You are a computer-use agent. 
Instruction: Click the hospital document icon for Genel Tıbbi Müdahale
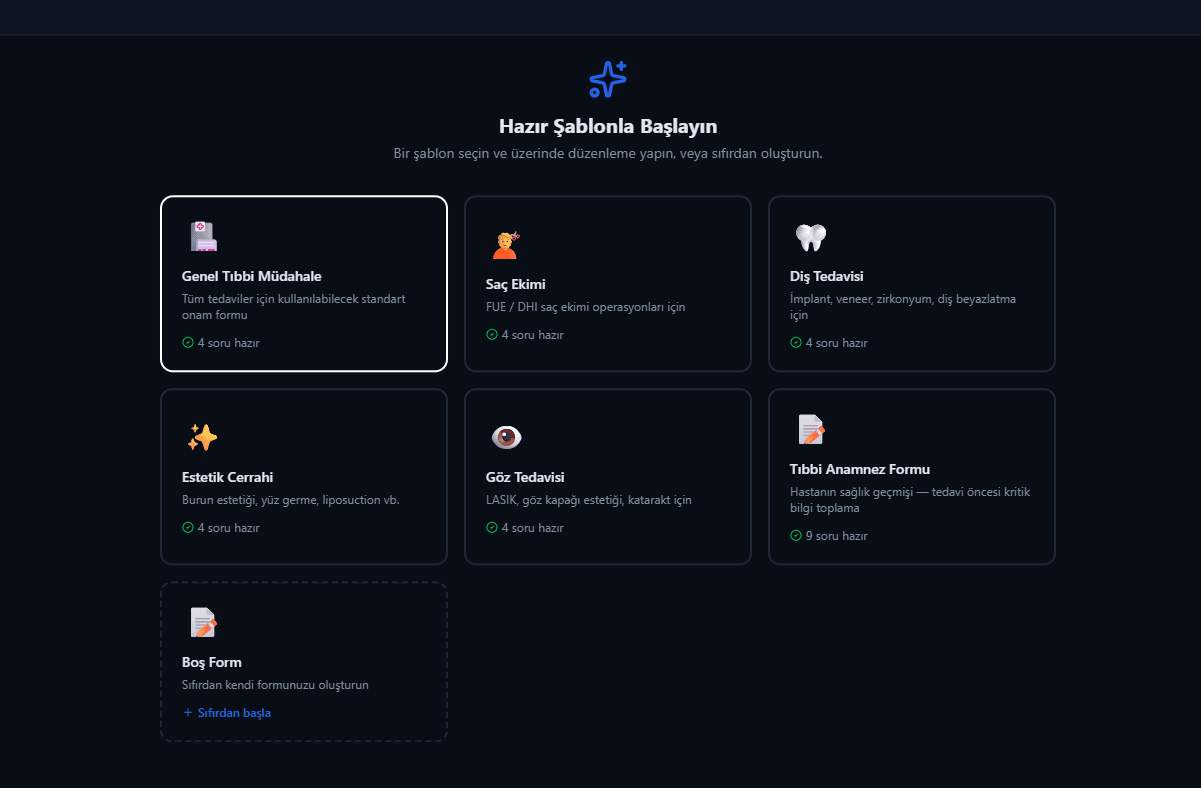tap(203, 236)
